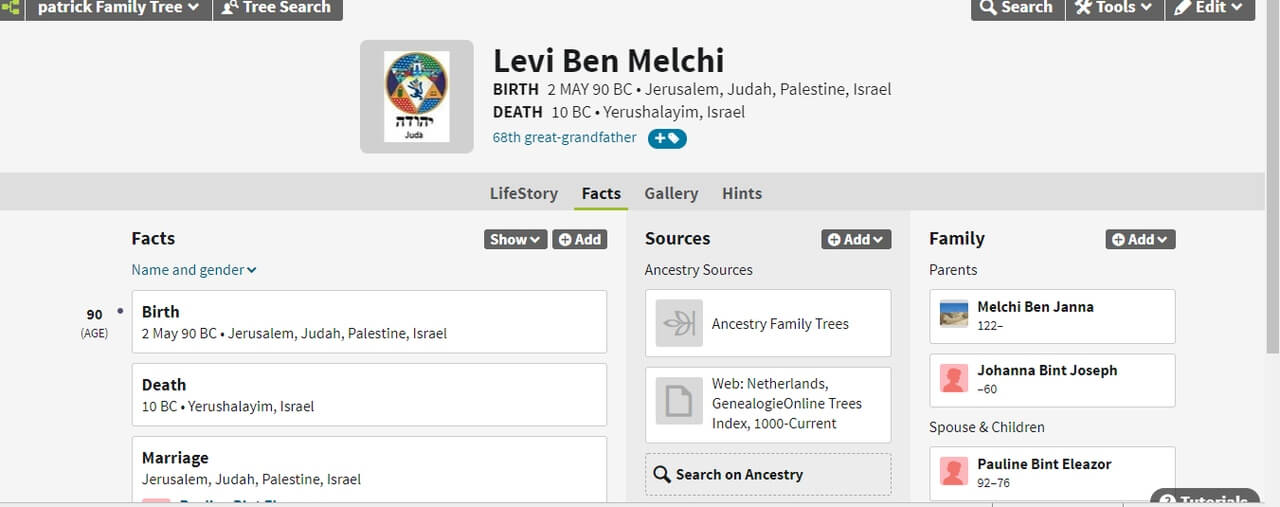Viewport: 1280px width, 507px height.
Task: Click the Tree Search button
Action: (x=278, y=8)
